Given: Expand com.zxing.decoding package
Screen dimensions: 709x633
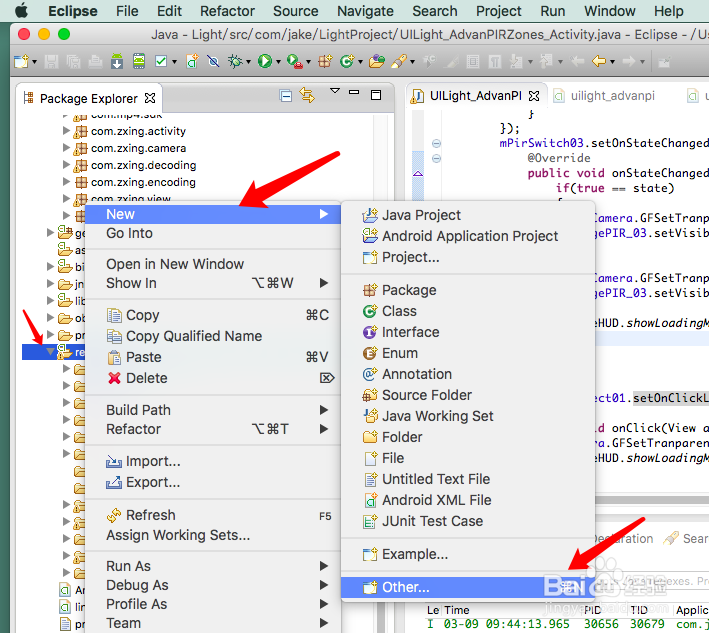Looking at the screenshot, I should (66, 165).
